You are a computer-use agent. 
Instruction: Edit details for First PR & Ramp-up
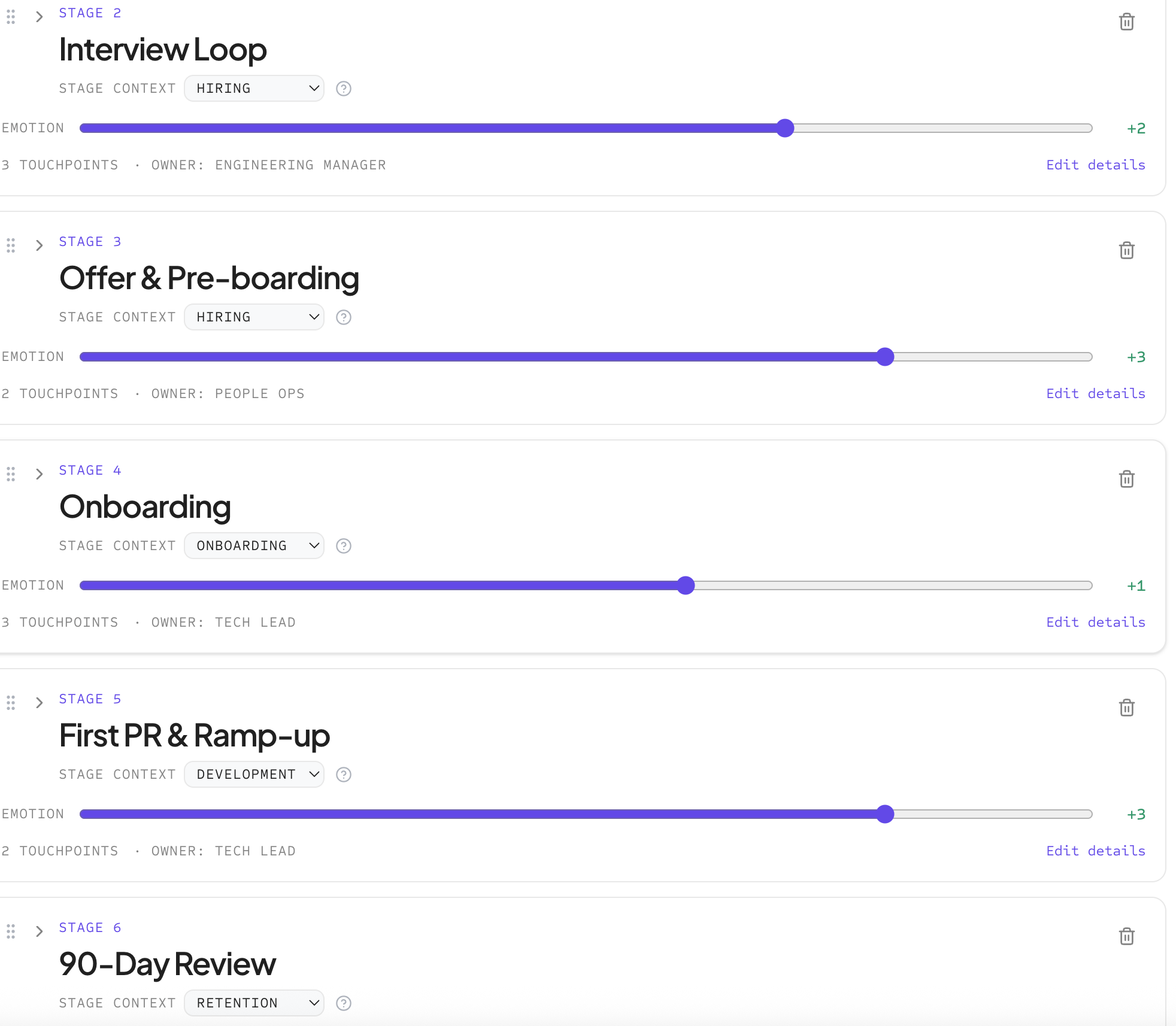[1096, 851]
